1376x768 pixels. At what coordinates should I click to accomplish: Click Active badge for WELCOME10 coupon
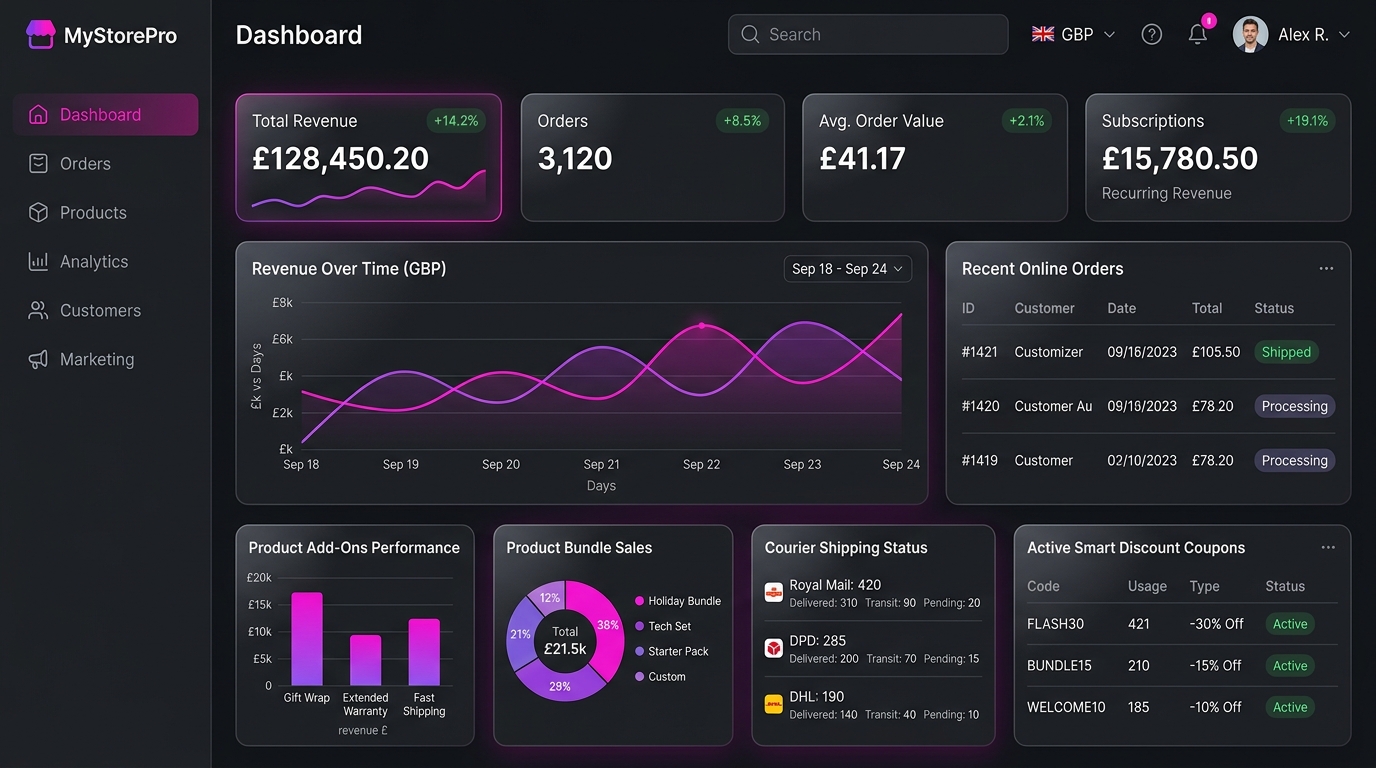[1290, 707]
